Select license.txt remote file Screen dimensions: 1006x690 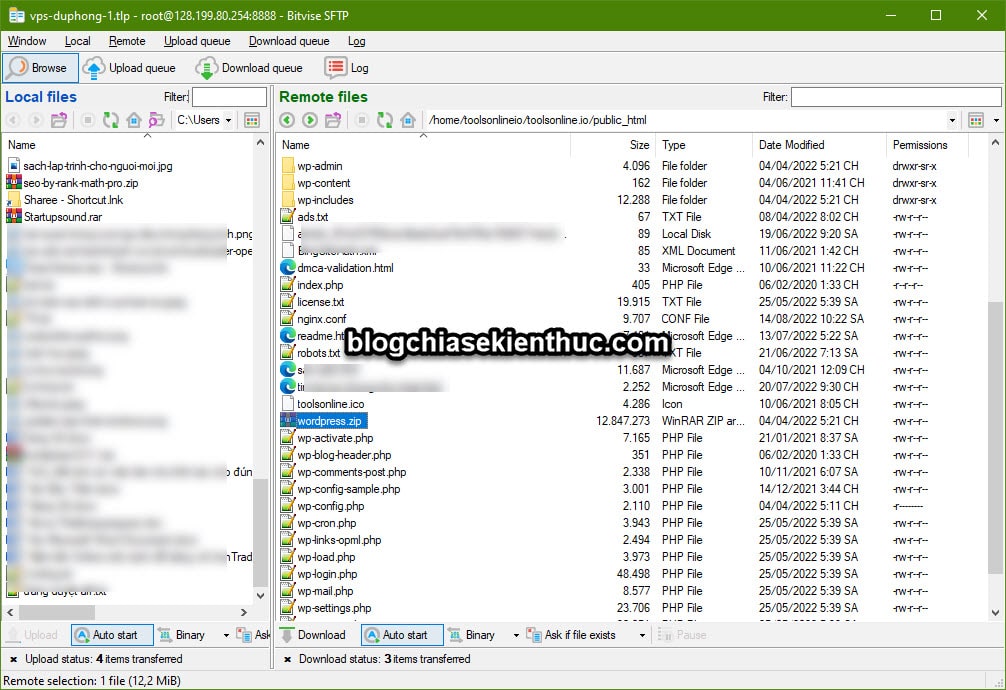pyautogui.click(x=321, y=302)
